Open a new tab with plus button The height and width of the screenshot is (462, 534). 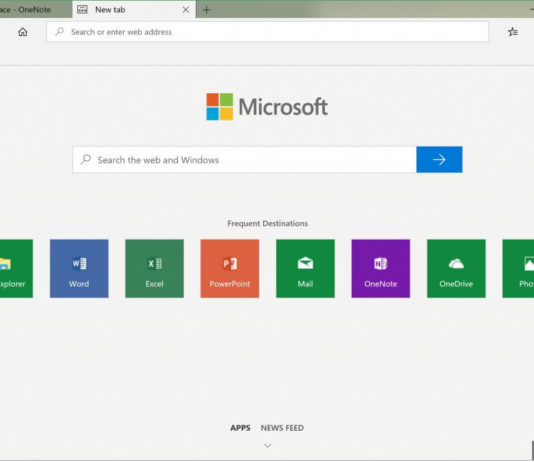coord(206,10)
